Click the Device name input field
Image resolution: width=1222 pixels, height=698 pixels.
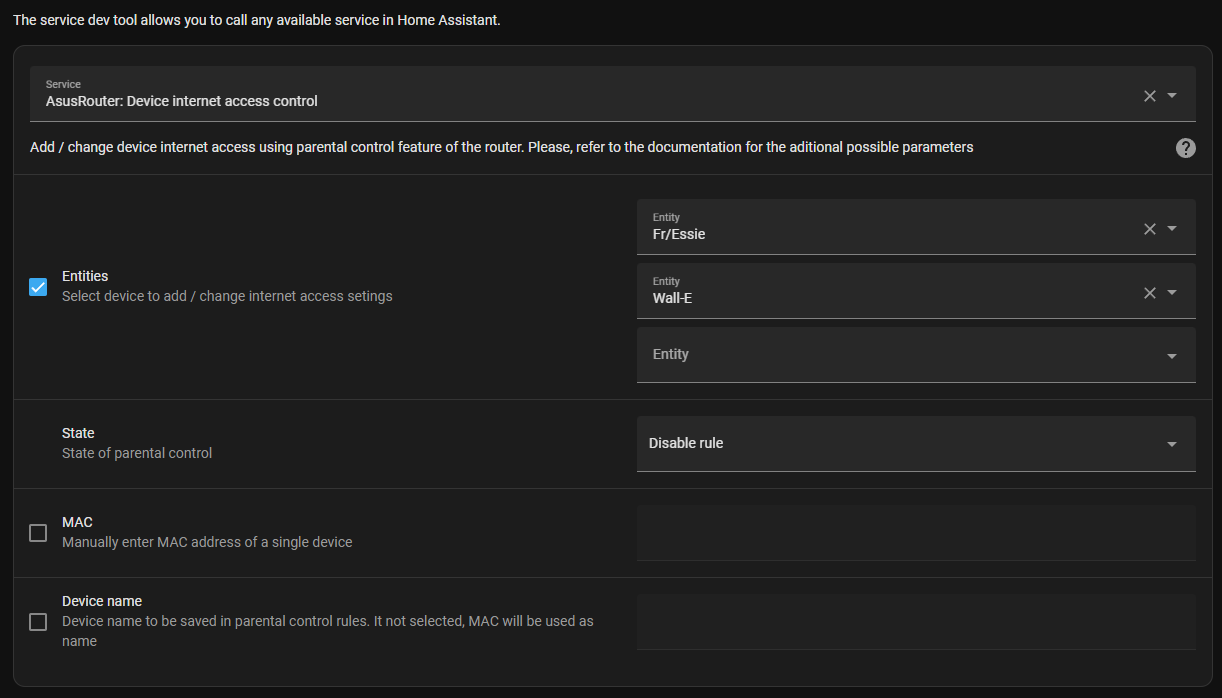tap(915, 621)
